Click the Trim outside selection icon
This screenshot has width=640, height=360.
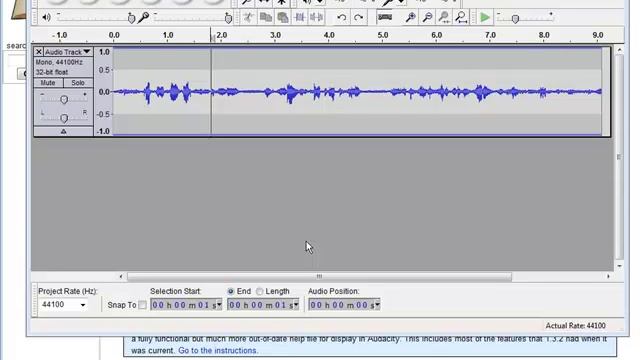click(300, 18)
